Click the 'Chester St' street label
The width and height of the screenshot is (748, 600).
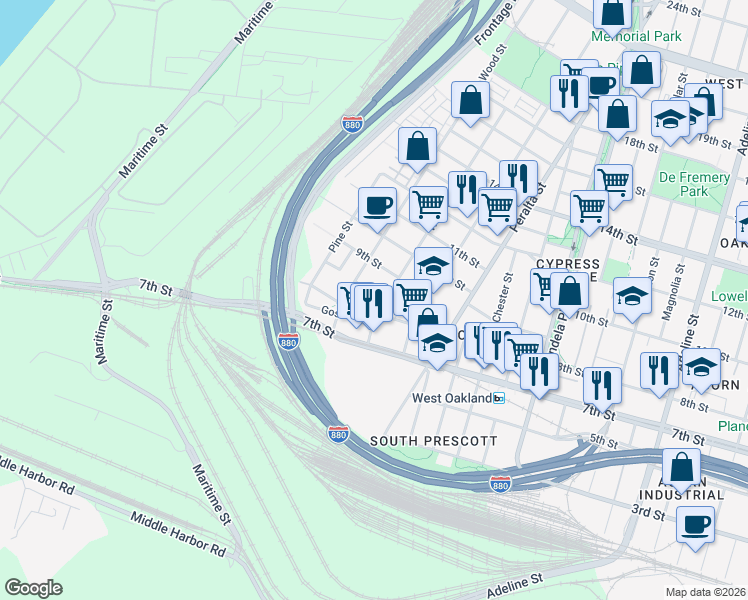pyautogui.click(x=503, y=298)
